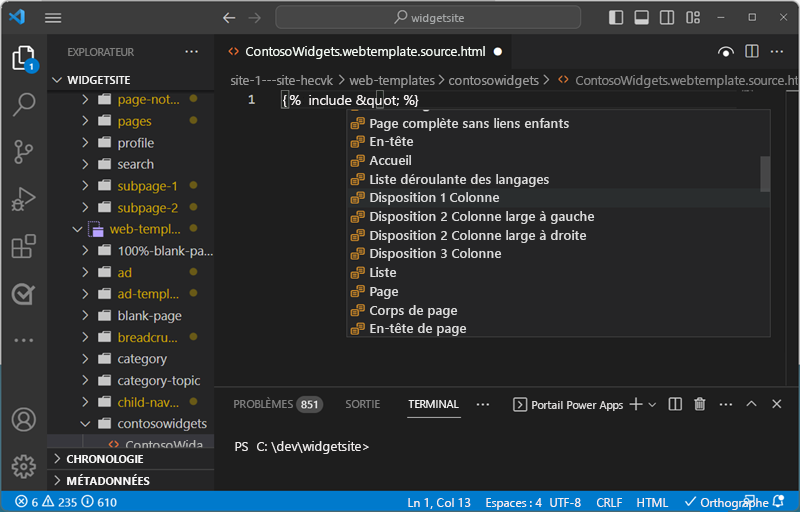Open the Manage settings gear
Screen dimensions: 800x512
[x=23, y=466]
